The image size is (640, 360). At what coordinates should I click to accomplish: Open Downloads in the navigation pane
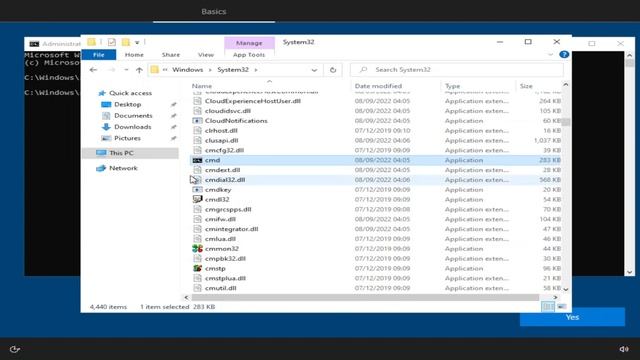click(132, 127)
